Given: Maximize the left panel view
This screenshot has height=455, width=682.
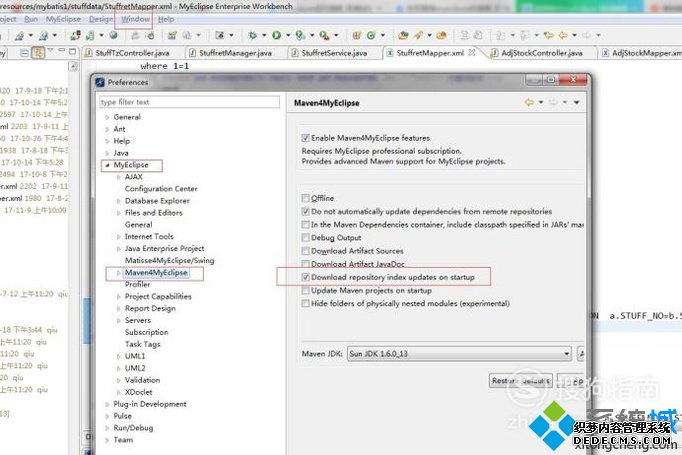Looking at the screenshot, I should (72, 51).
